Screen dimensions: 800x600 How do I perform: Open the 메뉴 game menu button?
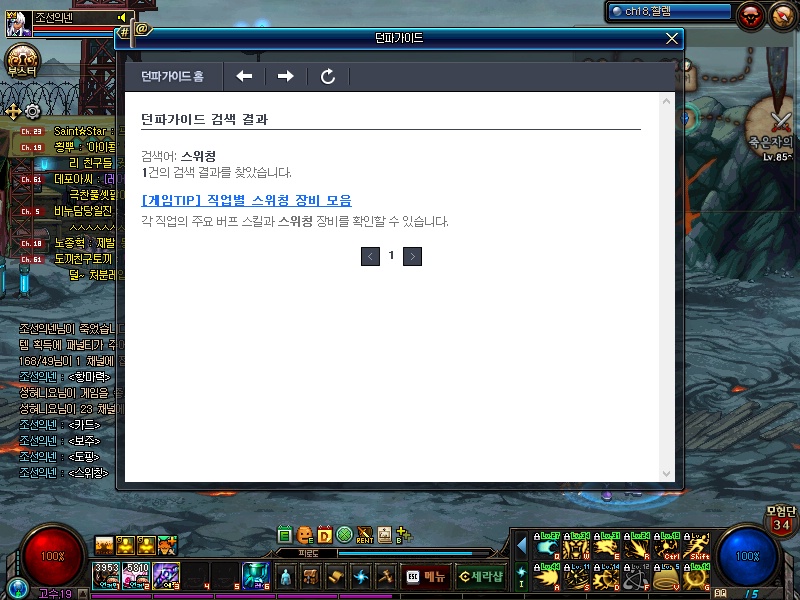425,577
